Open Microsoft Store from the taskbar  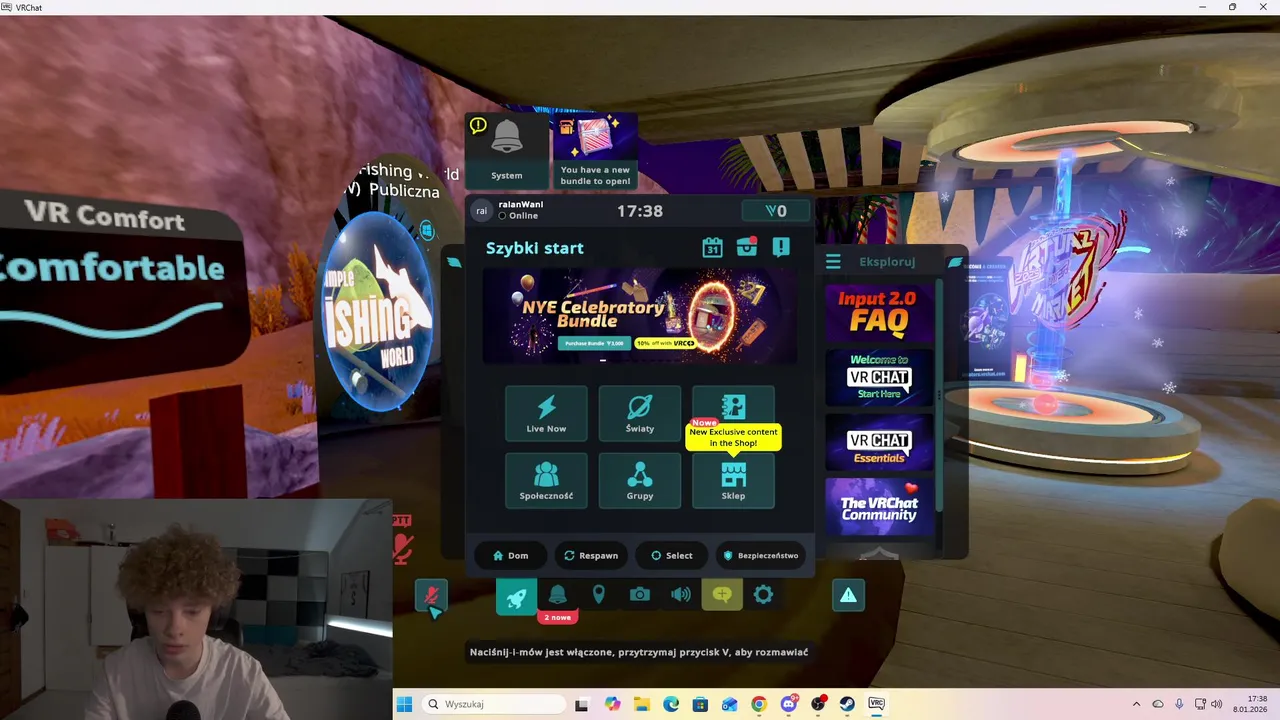[700, 704]
